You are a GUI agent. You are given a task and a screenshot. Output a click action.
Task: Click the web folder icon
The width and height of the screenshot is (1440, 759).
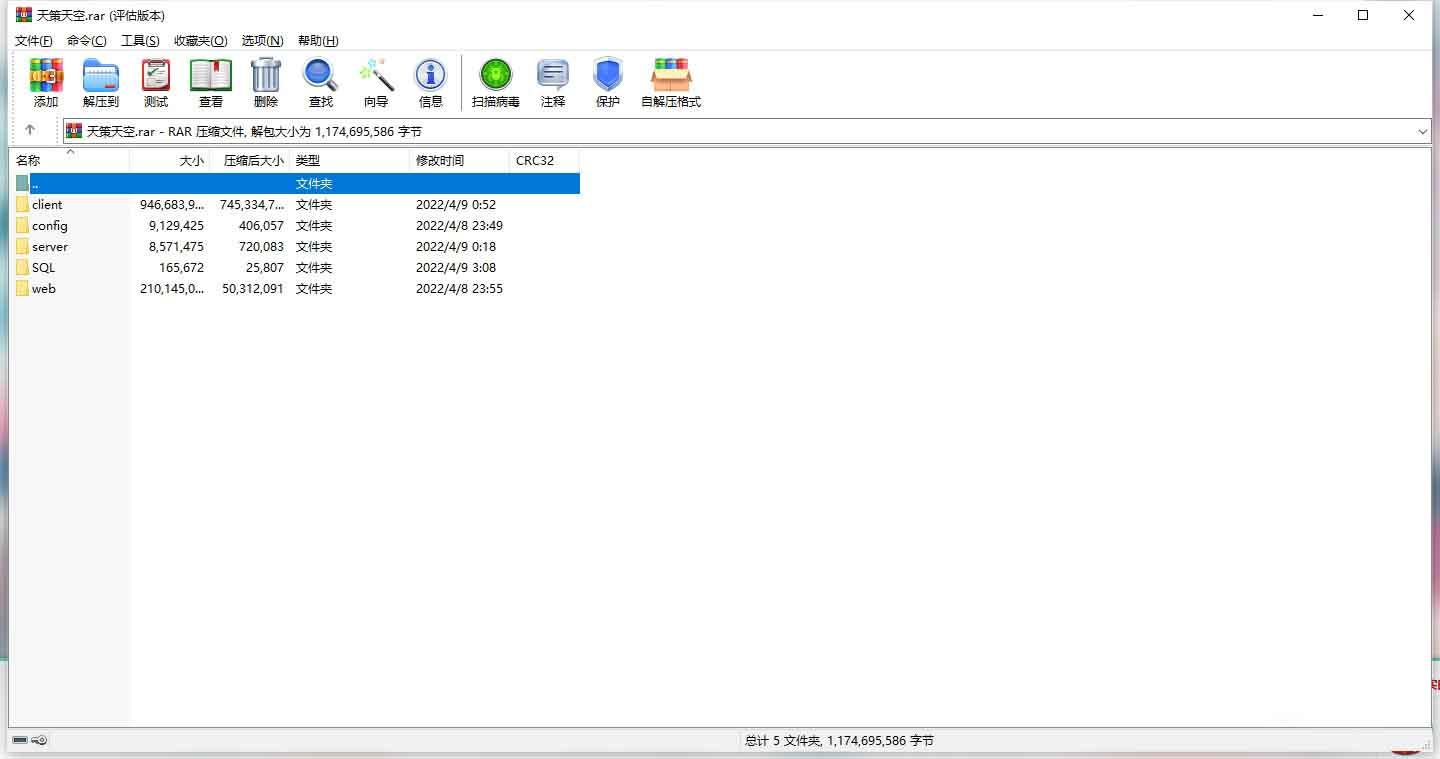tap(22, 288)
